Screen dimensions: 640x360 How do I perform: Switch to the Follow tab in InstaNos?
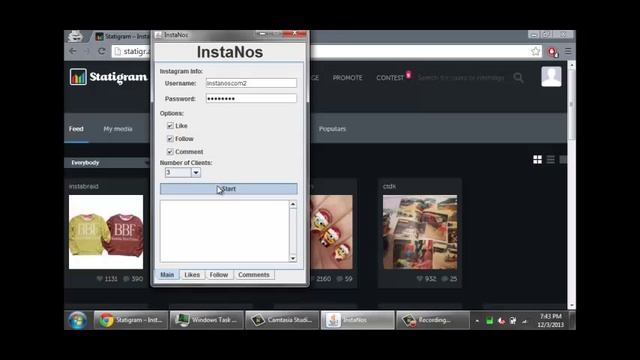click(219, 275)
